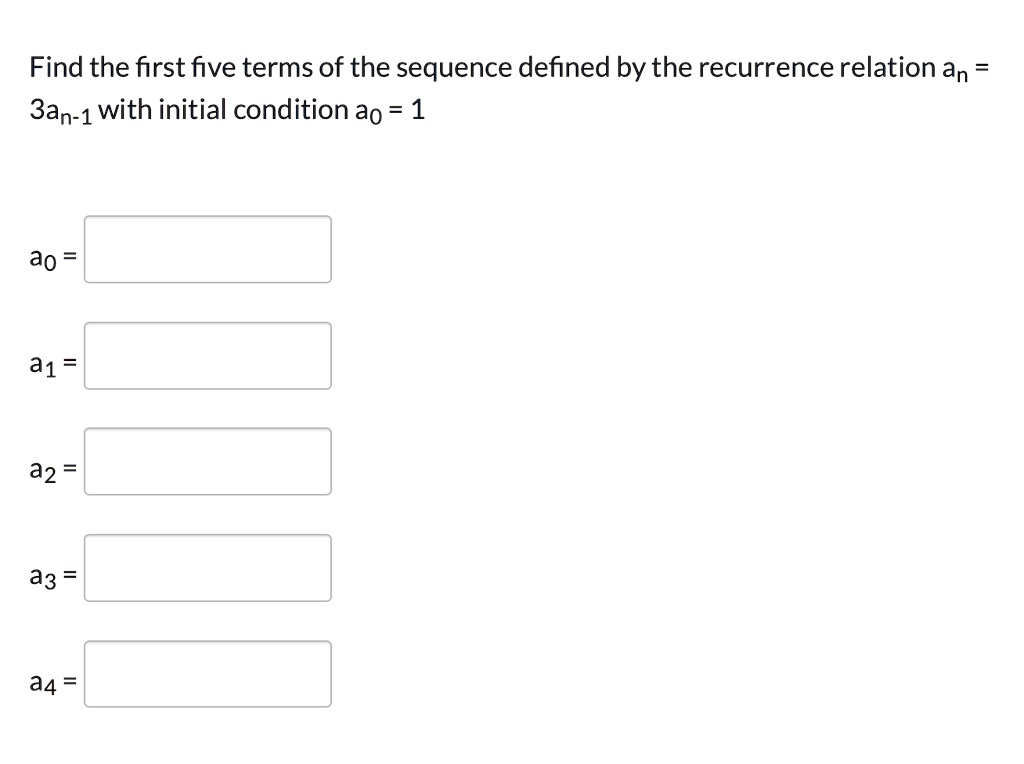Click the 'a4 =' label text
The width and height of the screenshot is (1024, 764).
pyautogui.click(x=53, y=683)
